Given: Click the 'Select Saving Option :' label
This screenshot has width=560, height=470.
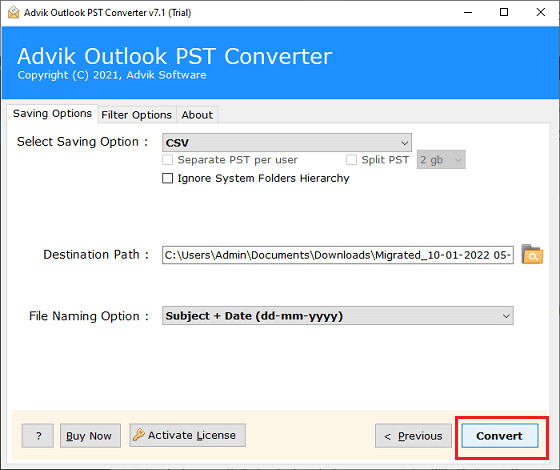Looking at the screenshot, I should click(82, 142).
